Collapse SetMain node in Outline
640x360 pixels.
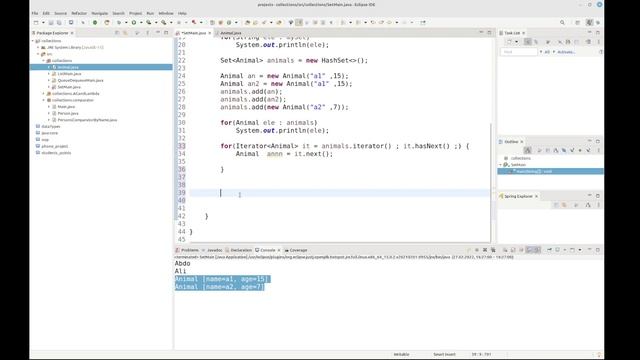click(x=501, y=165)
